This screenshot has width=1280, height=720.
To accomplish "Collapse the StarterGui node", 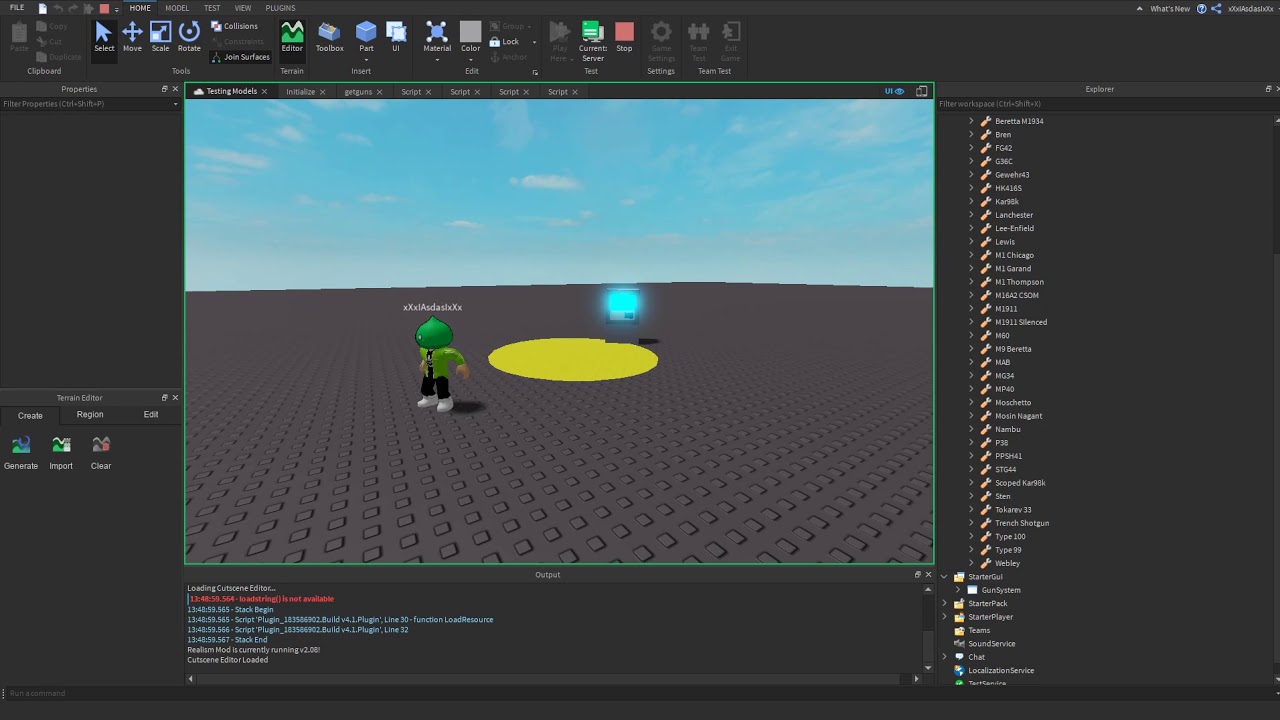I will (x=944, y=577).
